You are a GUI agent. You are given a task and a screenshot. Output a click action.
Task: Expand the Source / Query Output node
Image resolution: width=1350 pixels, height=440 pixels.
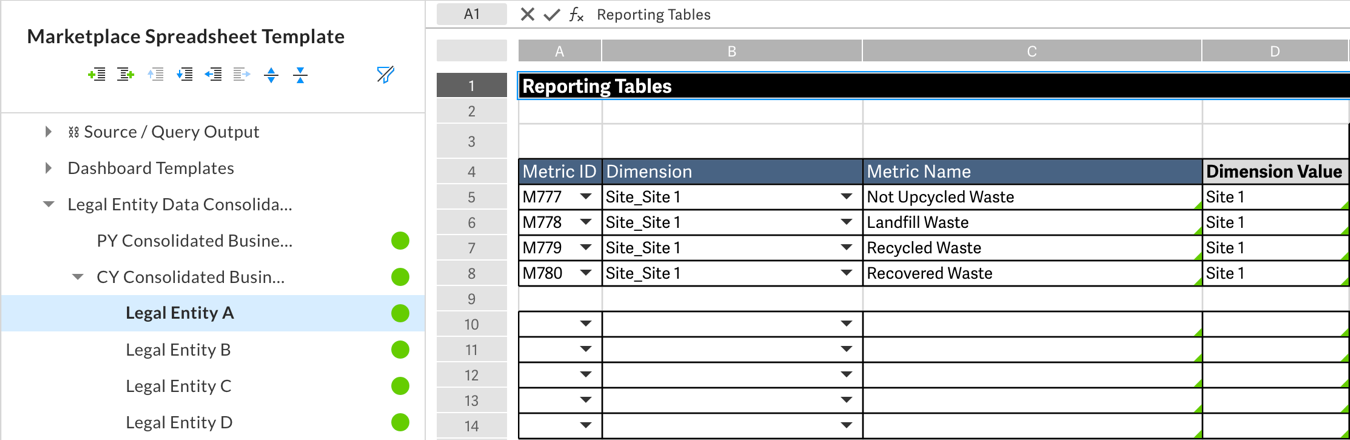(48, 132)
